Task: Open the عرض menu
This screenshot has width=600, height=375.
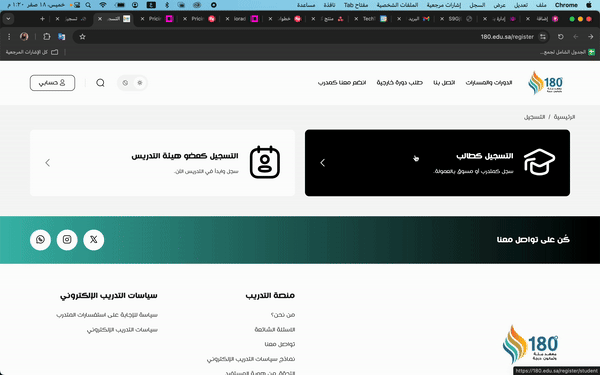Action: pyautogui.click(x=499, y=5)
